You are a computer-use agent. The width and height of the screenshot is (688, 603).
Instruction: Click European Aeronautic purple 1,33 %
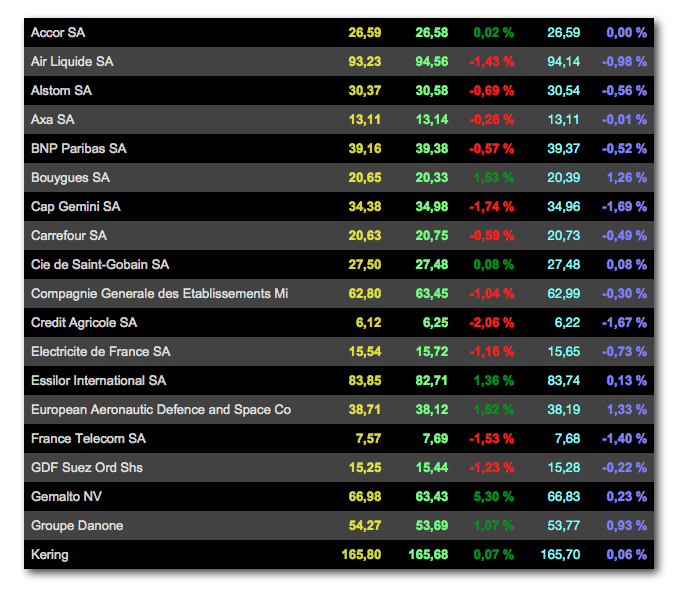(x=627, y=409)
